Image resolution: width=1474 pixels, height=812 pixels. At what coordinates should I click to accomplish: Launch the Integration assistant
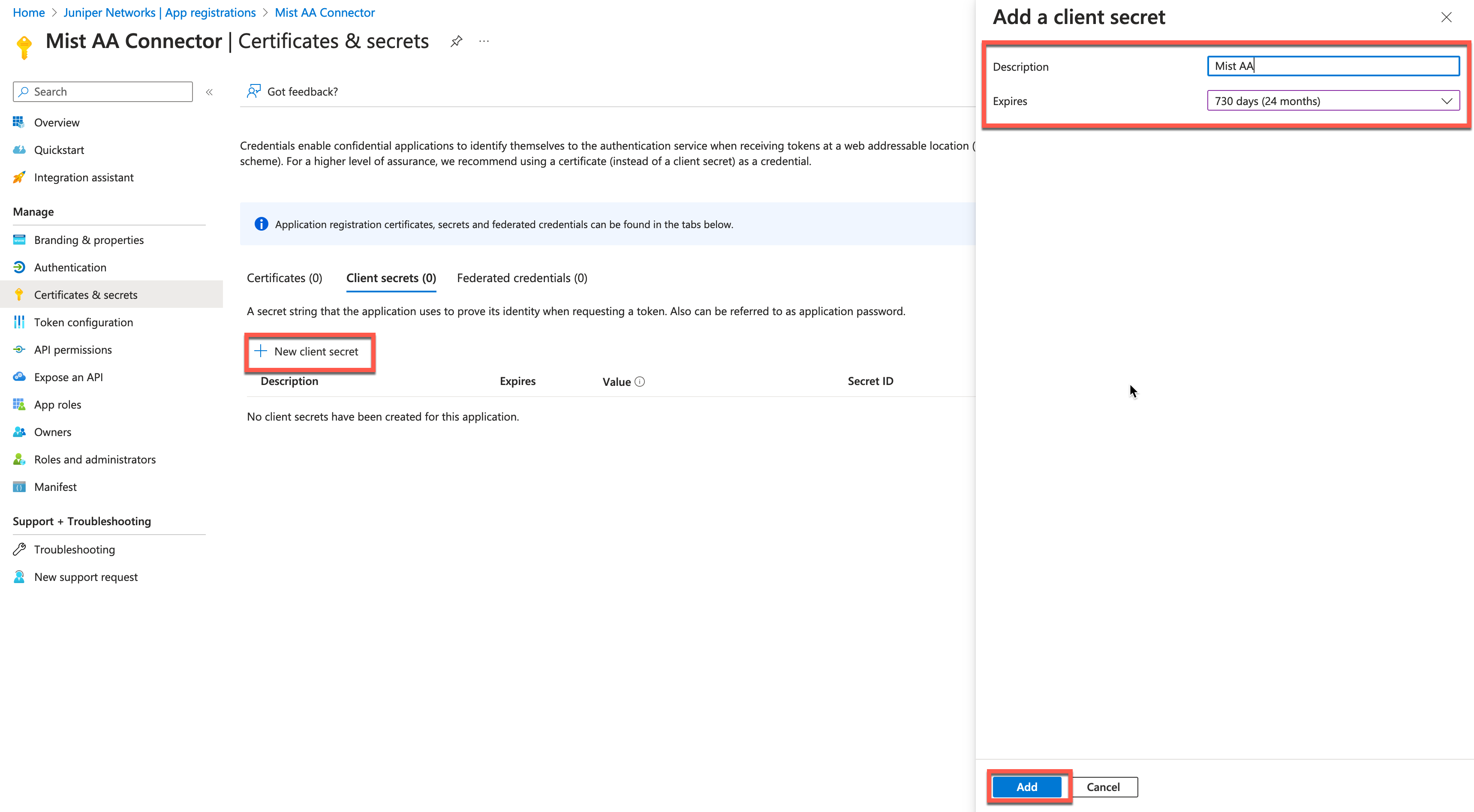[x=84, y=177]
